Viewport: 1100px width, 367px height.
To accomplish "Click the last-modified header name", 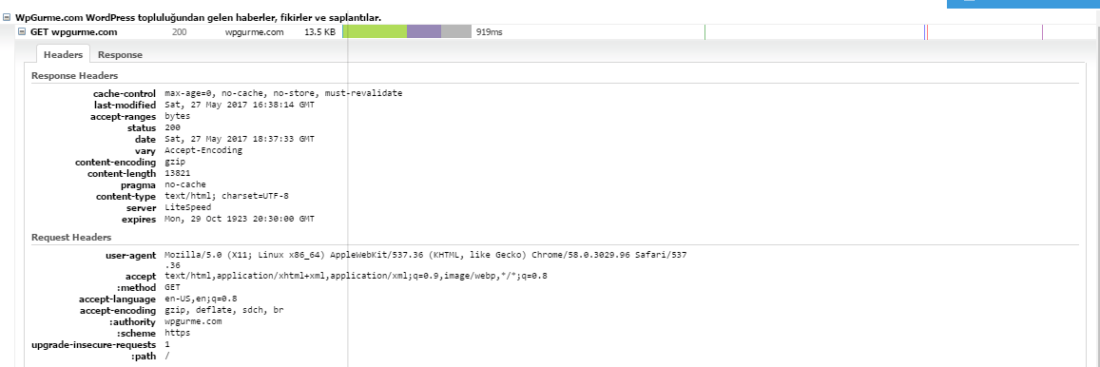I will [x=125, y=105].
